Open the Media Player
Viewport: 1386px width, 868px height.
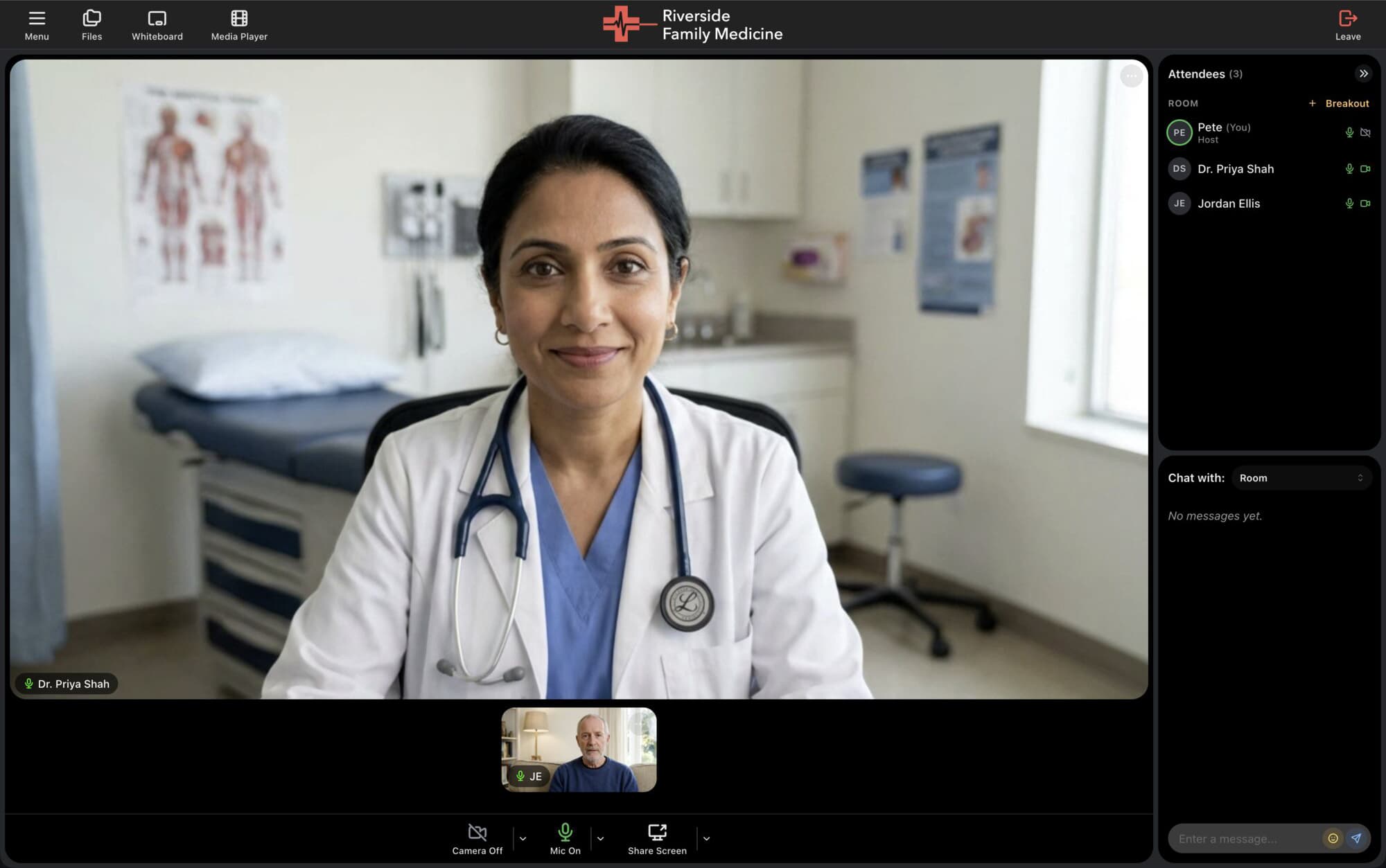(239, 25)
